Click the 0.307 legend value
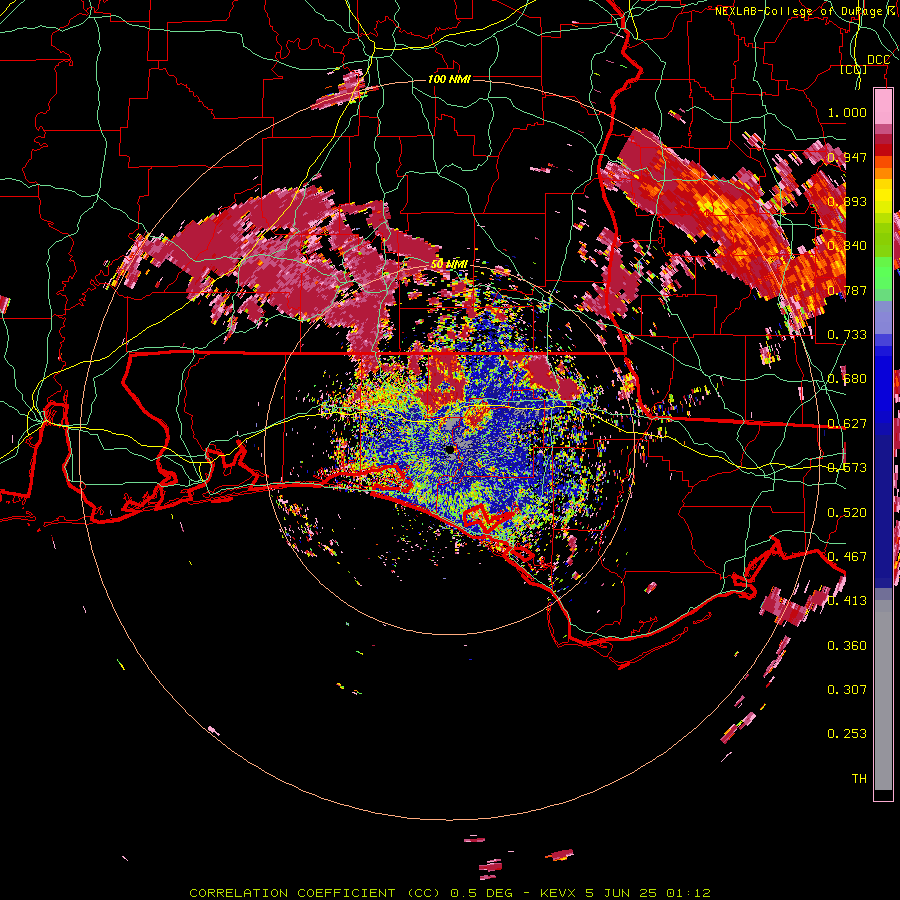Viewport: 900px width, 900px height. [847, 689]
